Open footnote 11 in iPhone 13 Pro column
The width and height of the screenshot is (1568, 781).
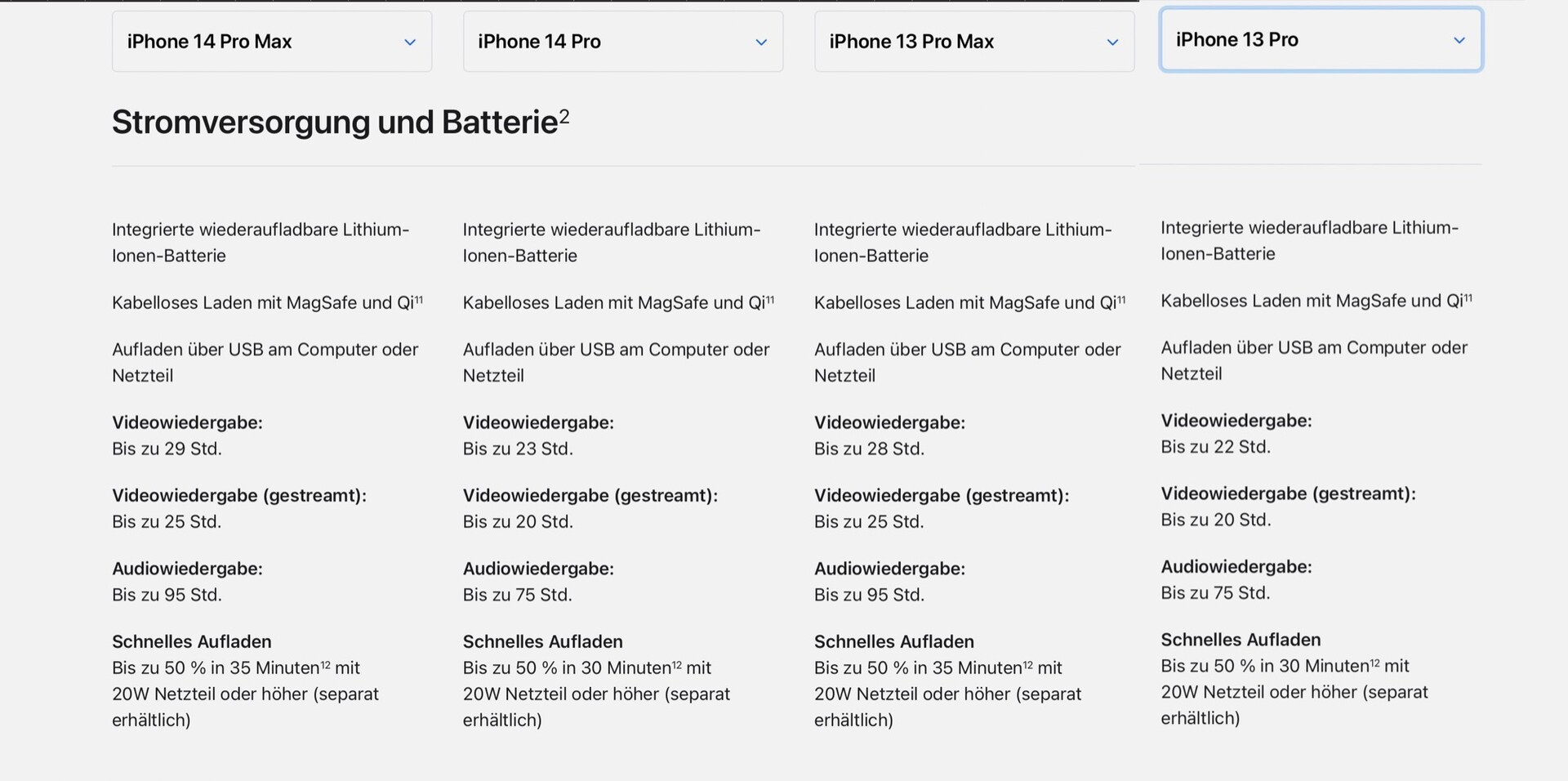(x=1468, y=297)
